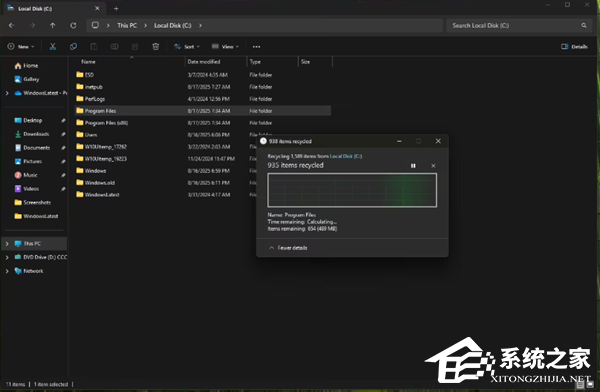Expand the This PC tree node
This screenshot has height=392, width=600.
(7, 243)
